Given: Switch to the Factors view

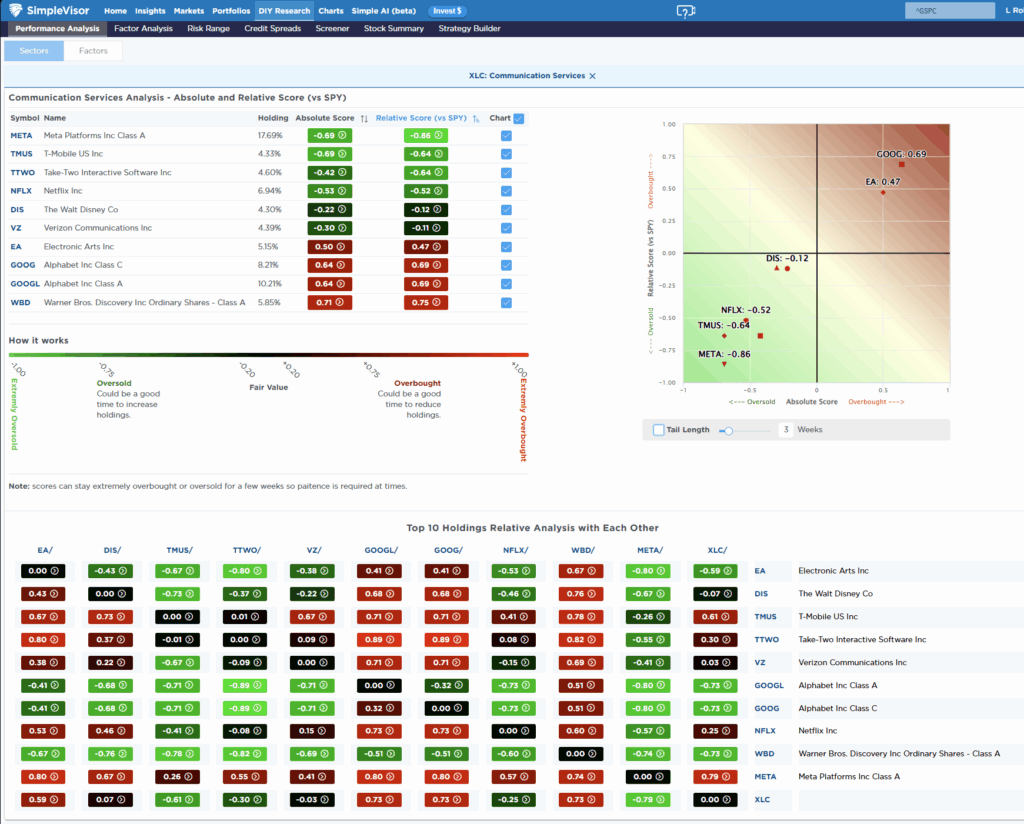Looking at the screenshot, I should pyautogui.click(x=92, y=48).
